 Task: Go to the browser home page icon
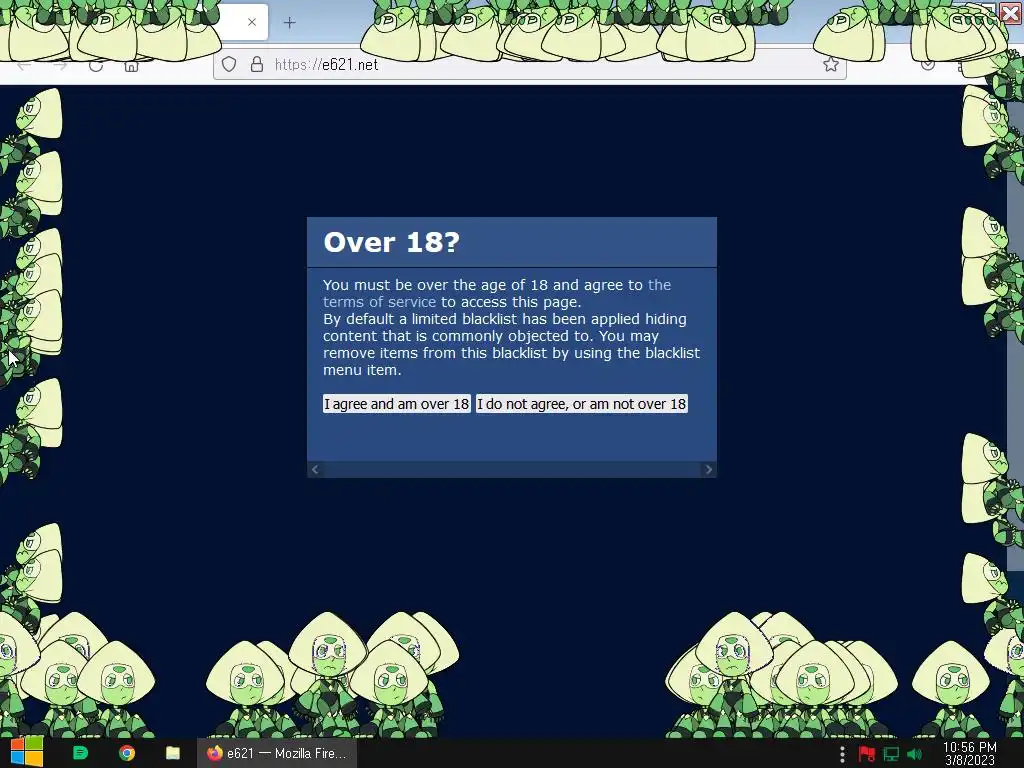tap(131, 65)
